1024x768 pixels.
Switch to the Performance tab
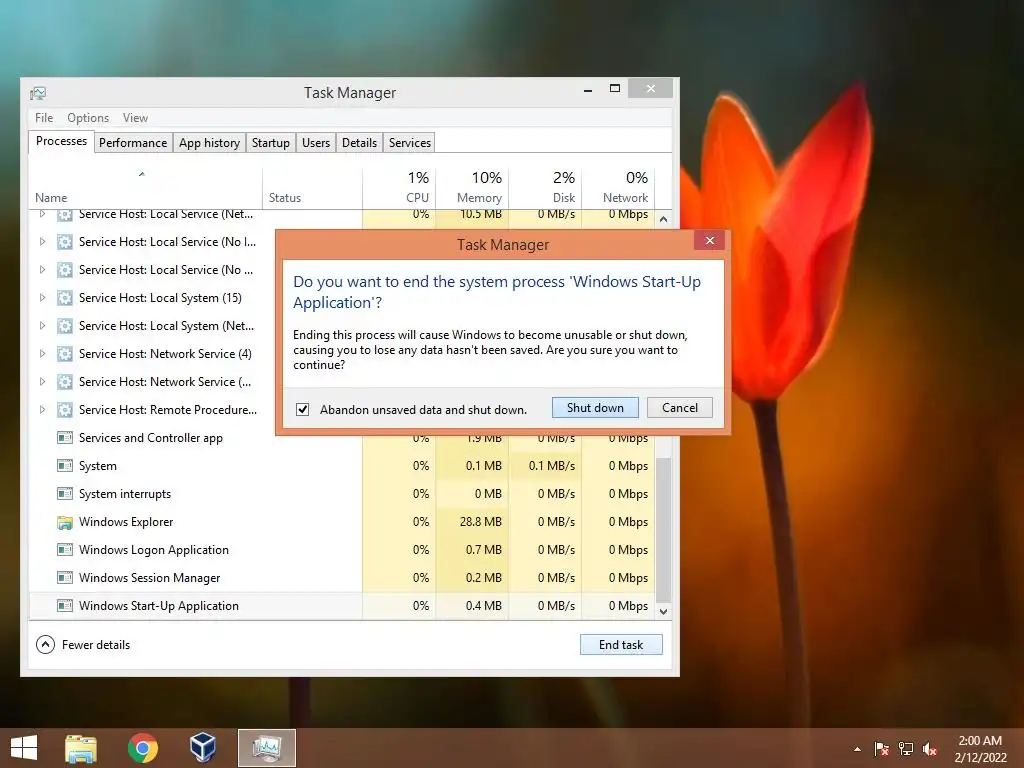click(133, 143)
